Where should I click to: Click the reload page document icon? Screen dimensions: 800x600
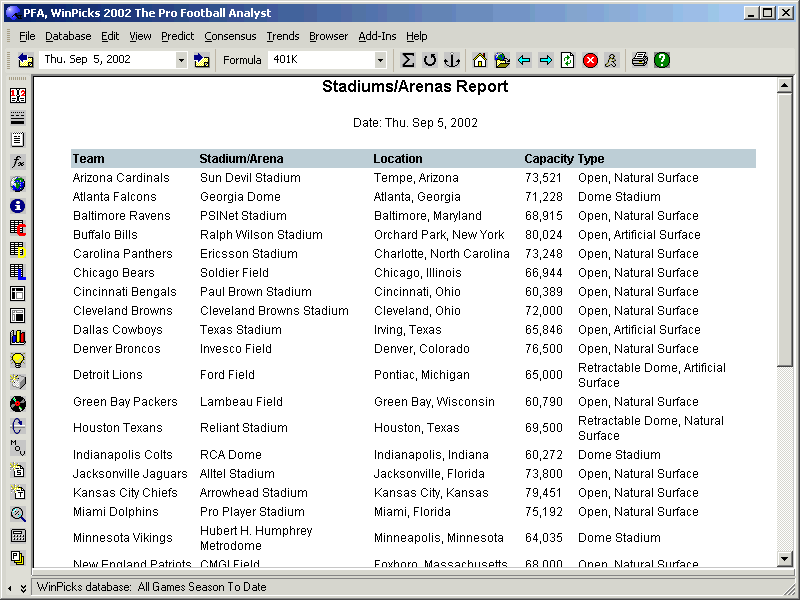pyautogui.click(x=567, y=60)
